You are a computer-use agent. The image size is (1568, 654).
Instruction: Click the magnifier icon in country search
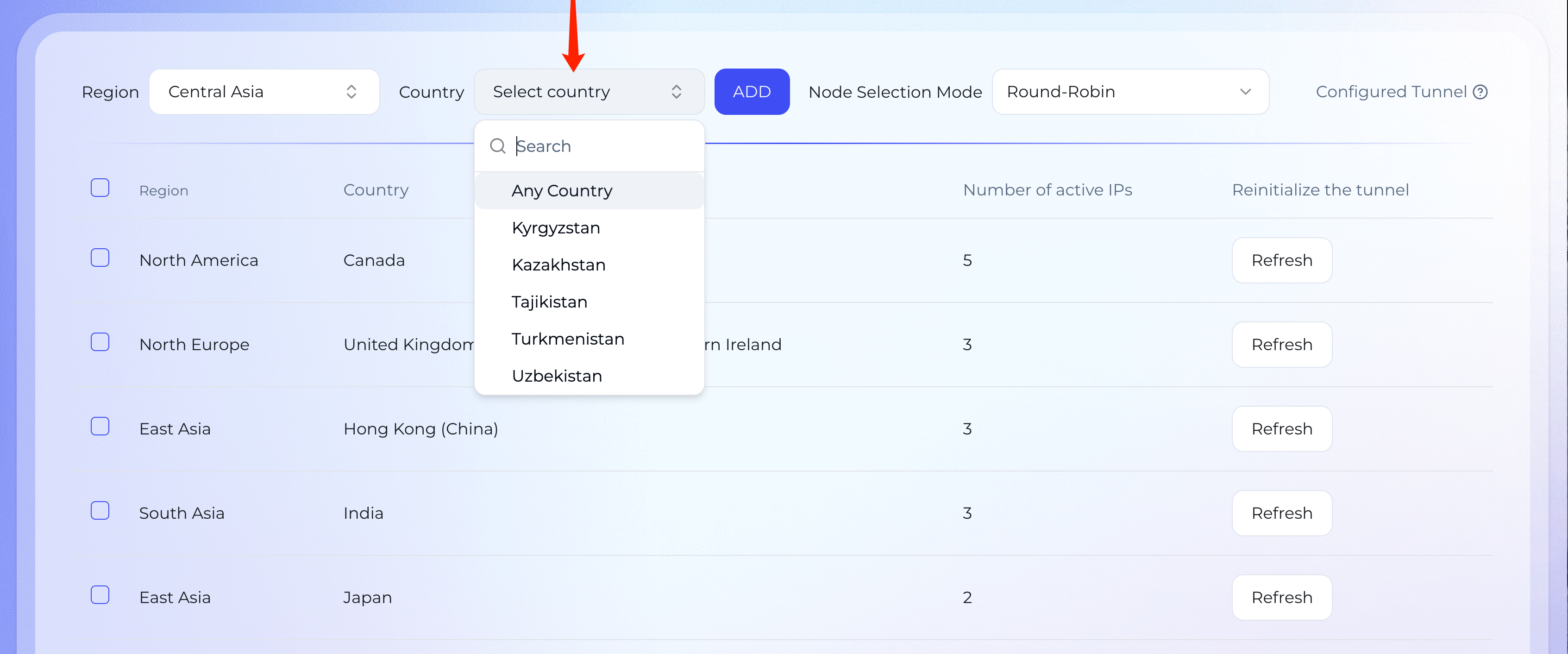click(x=497, y=146)
